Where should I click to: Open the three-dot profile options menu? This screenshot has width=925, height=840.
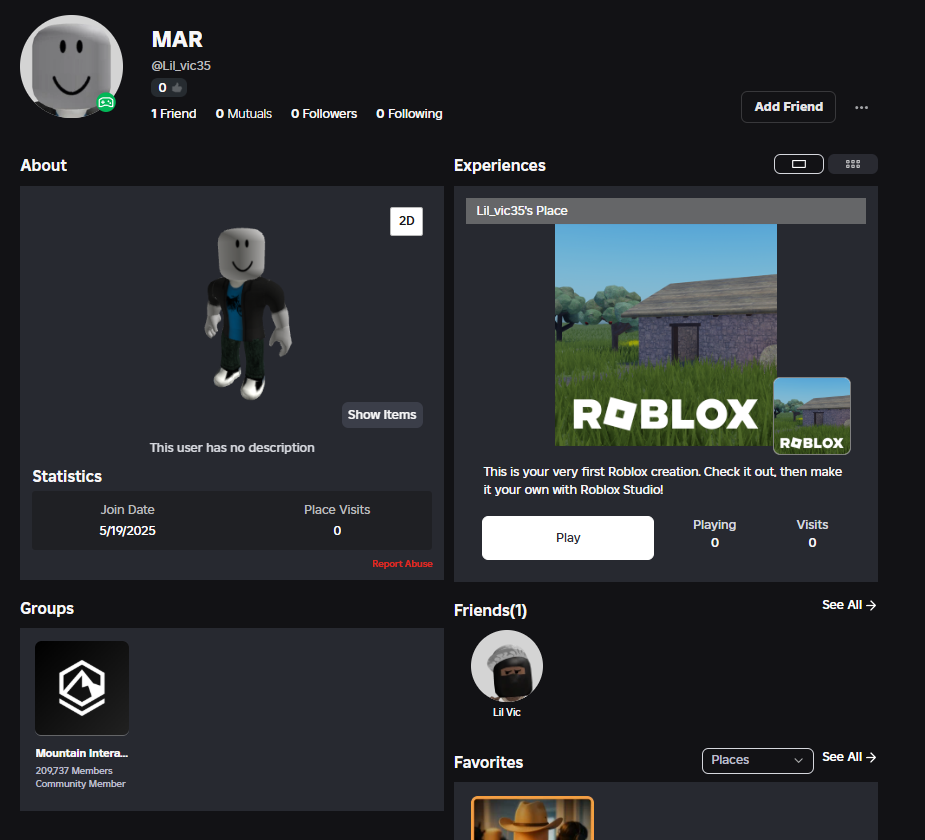point(861,107)
